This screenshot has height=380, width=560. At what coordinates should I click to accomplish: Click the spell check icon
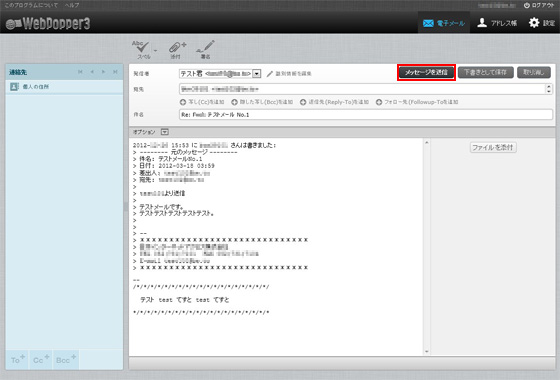(x=142, y=49)
